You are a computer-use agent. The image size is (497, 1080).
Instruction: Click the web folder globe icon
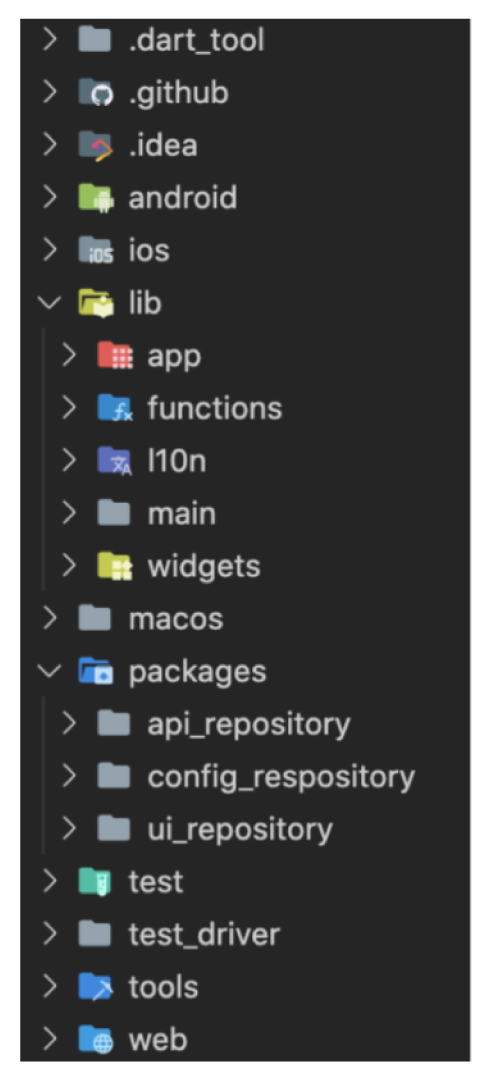pyautogui.click(x=95, y=1039)
